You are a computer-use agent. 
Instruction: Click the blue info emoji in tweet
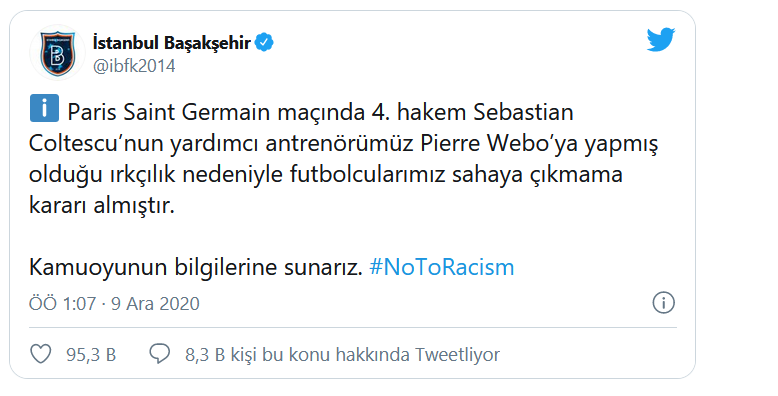(x=44, y=108)
